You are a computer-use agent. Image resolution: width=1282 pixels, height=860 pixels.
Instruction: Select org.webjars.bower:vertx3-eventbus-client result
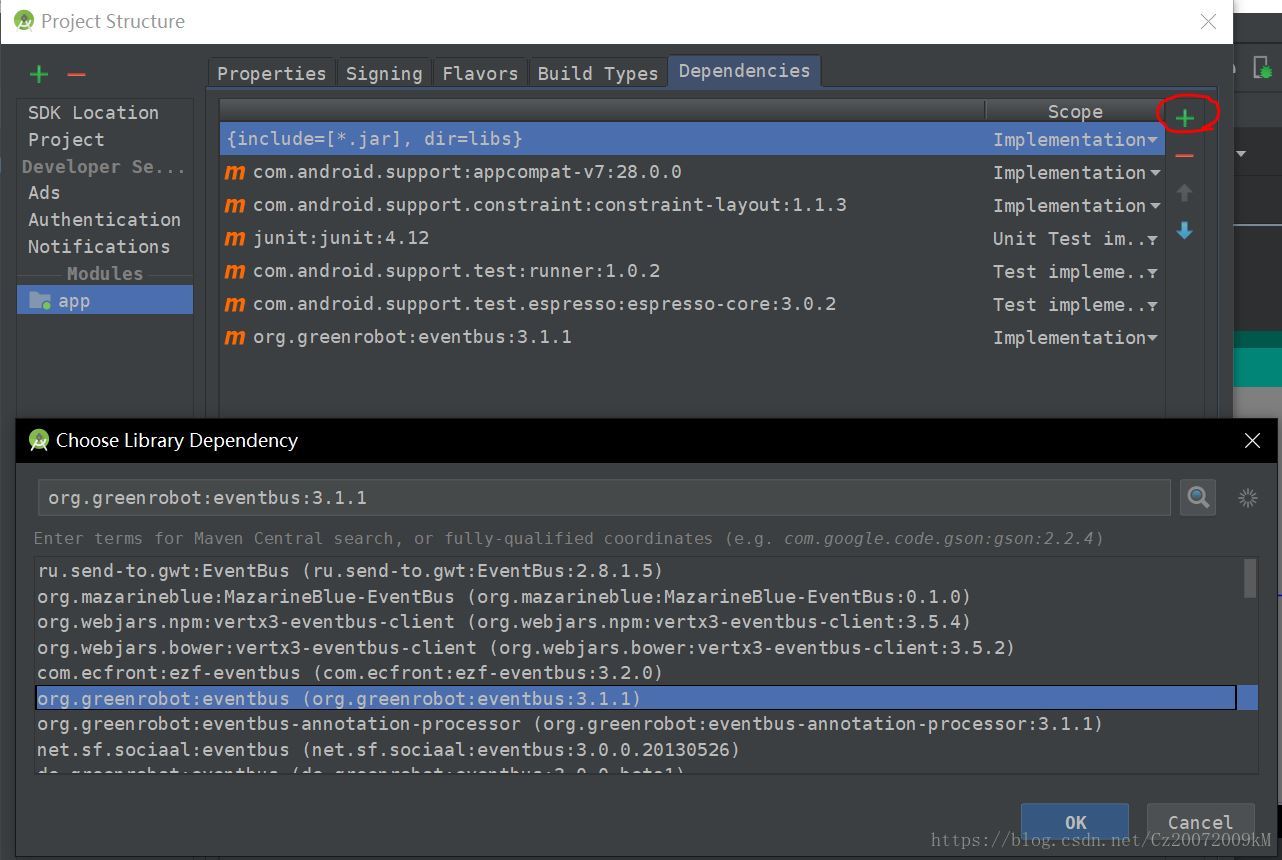point(638,648)
